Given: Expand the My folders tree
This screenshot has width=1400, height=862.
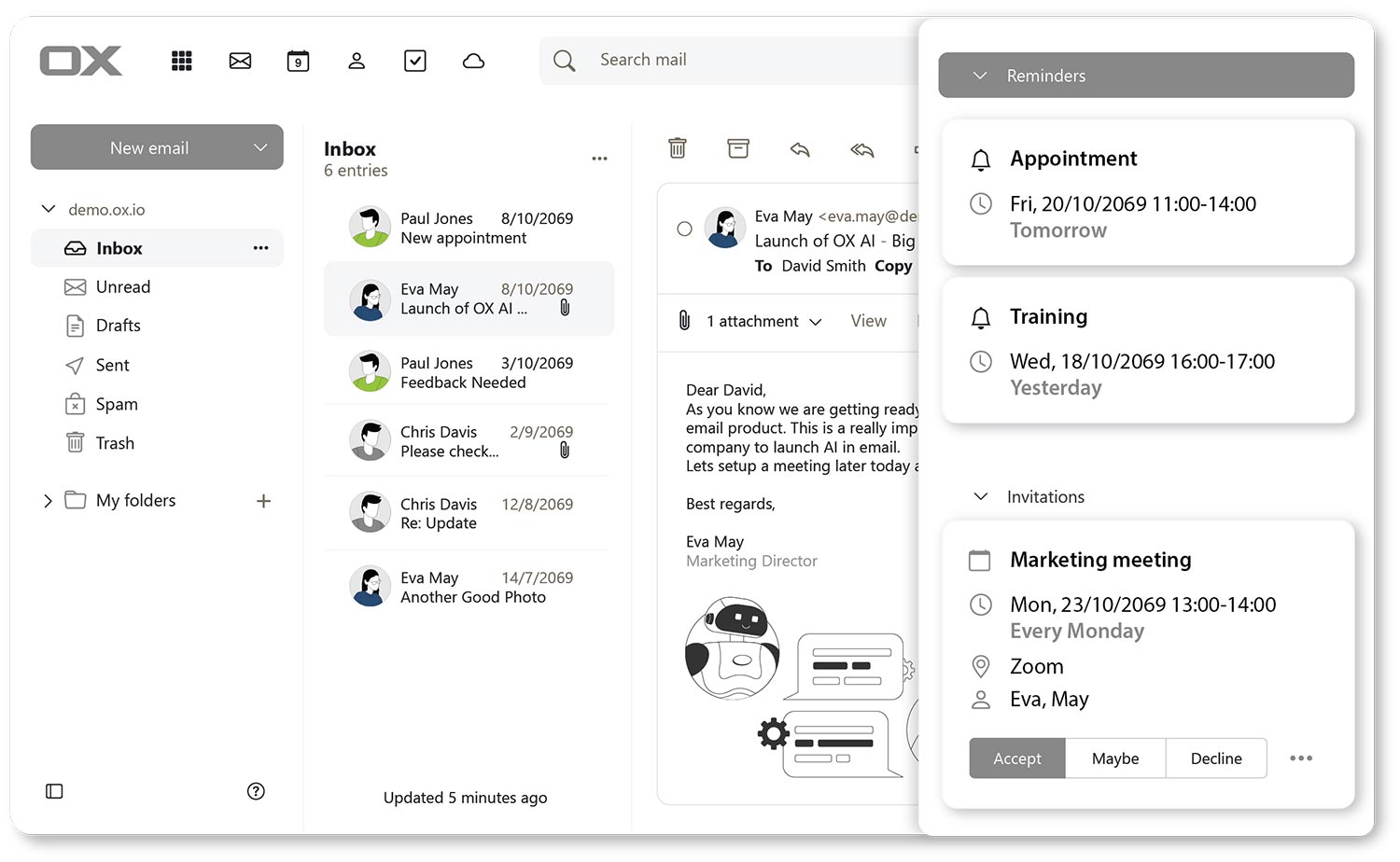Looking at the screenshot, I should (x=48, y=501).
